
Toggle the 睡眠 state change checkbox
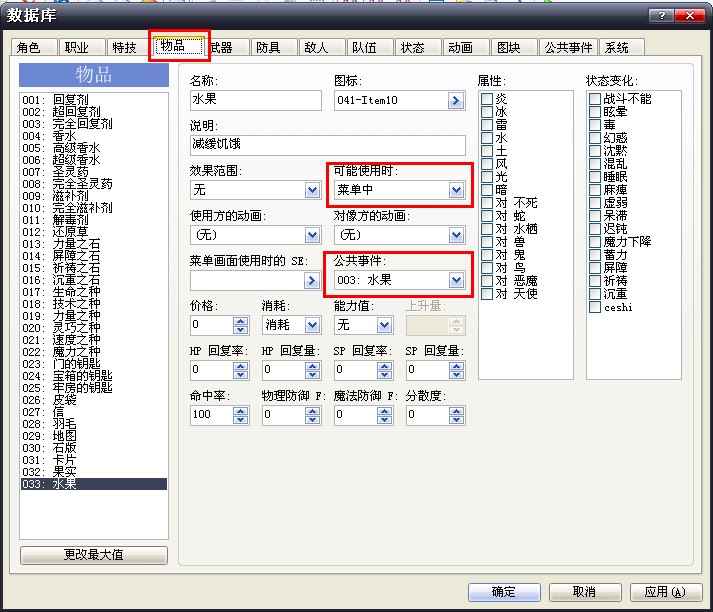[x=595, y=177]
